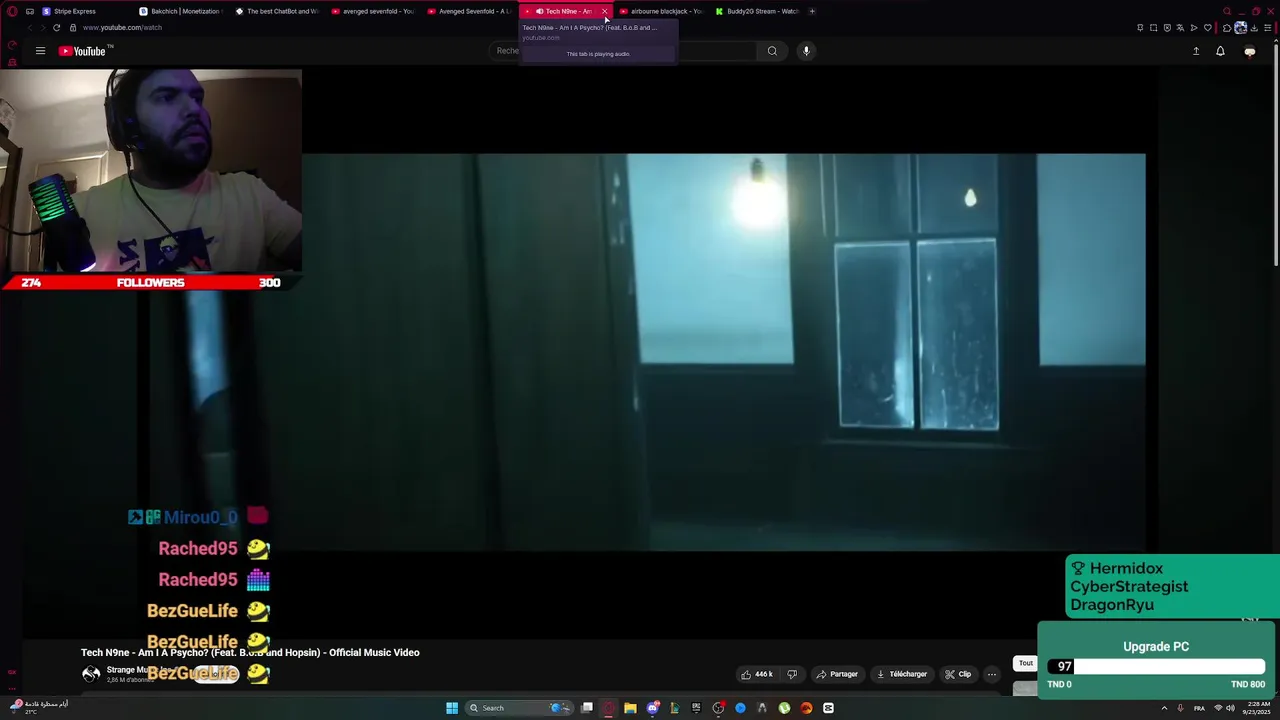This screenshot has width=1280, height=720.
Task: Open Discord from the taskbar
Action: point(653,708)
